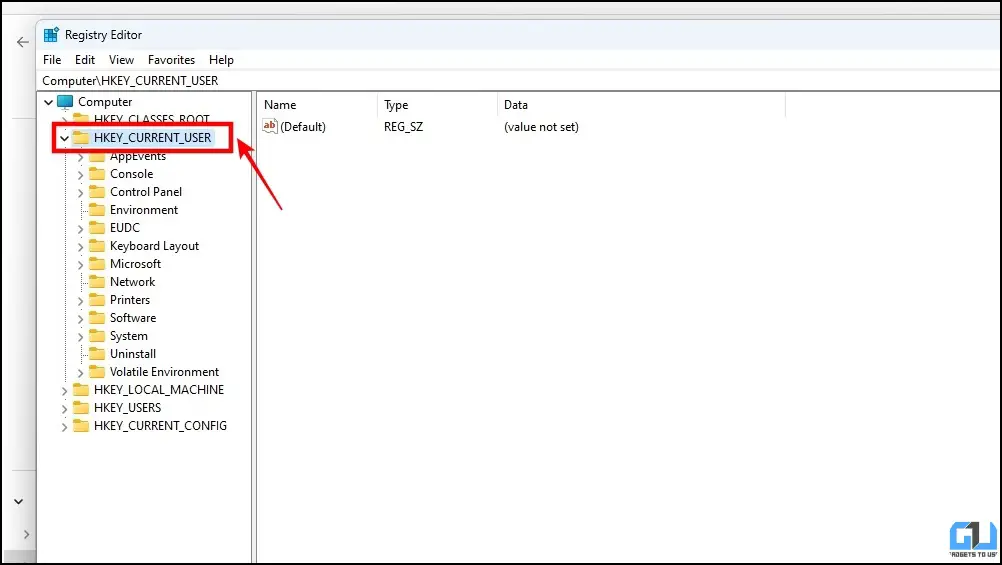Expand the System key
This screenshot has width=1002, height=565.
coord(81,336)
